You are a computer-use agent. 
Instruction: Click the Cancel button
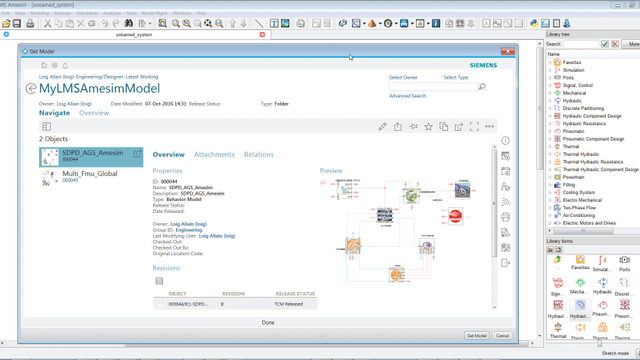(x=502, y=336)
